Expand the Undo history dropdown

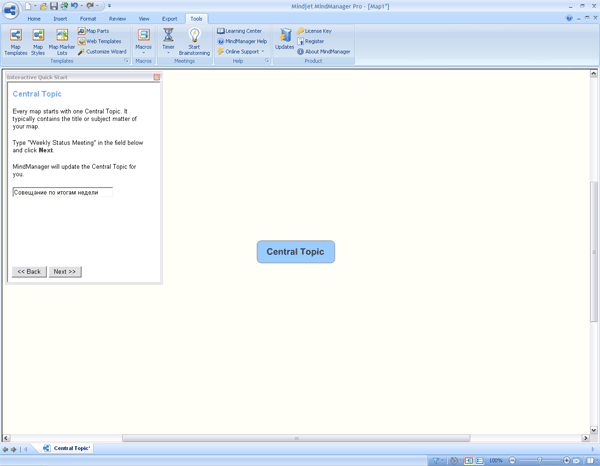click(x=82, y=6)
